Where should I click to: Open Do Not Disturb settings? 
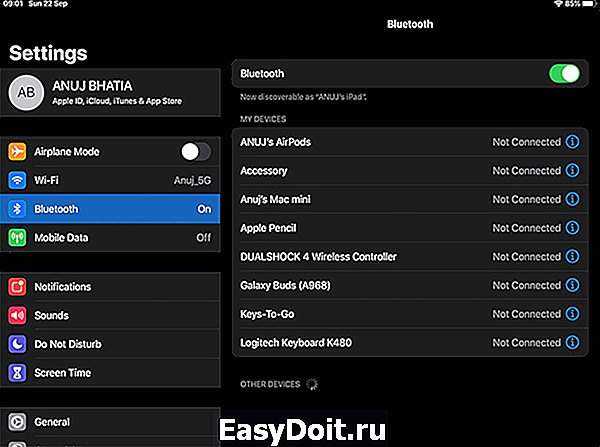110,344
